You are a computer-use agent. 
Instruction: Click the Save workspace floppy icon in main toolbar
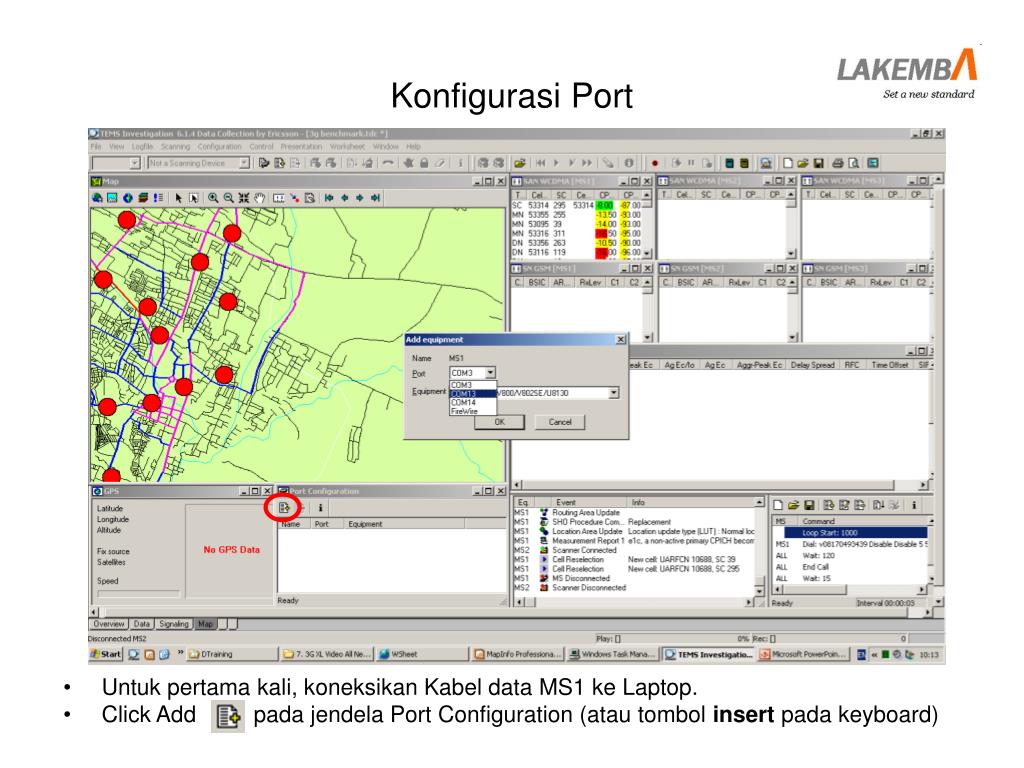[x=819, y=163]
